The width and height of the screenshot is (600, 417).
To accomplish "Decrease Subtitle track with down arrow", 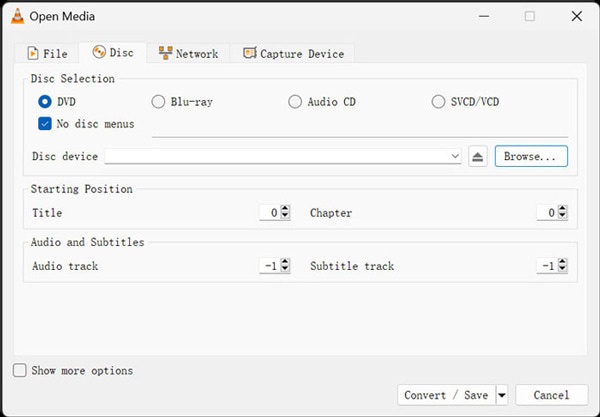I will pyautogui.click(x=562, y=269).
